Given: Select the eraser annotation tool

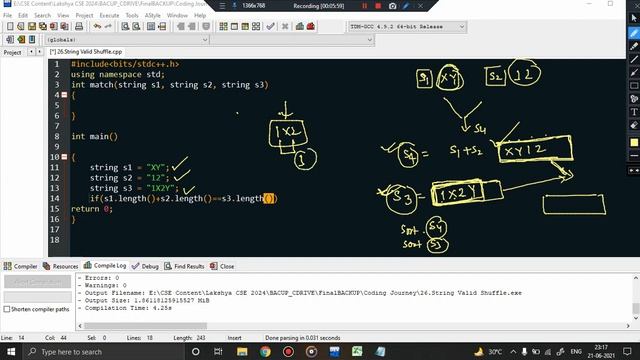Looking at the screenshot, I should pyautogui.click(x=633, y=125).
